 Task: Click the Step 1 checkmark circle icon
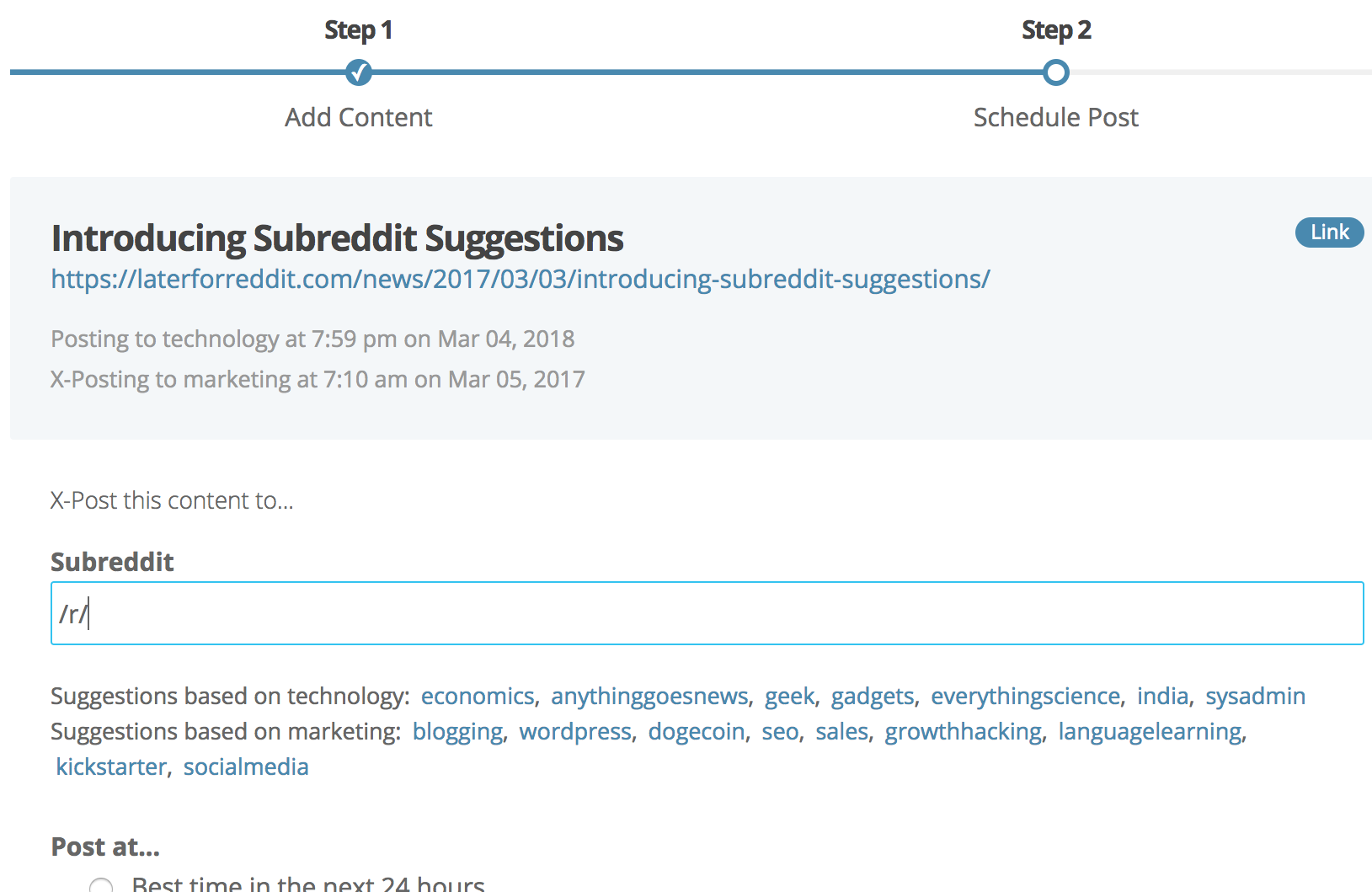[359, 72]
